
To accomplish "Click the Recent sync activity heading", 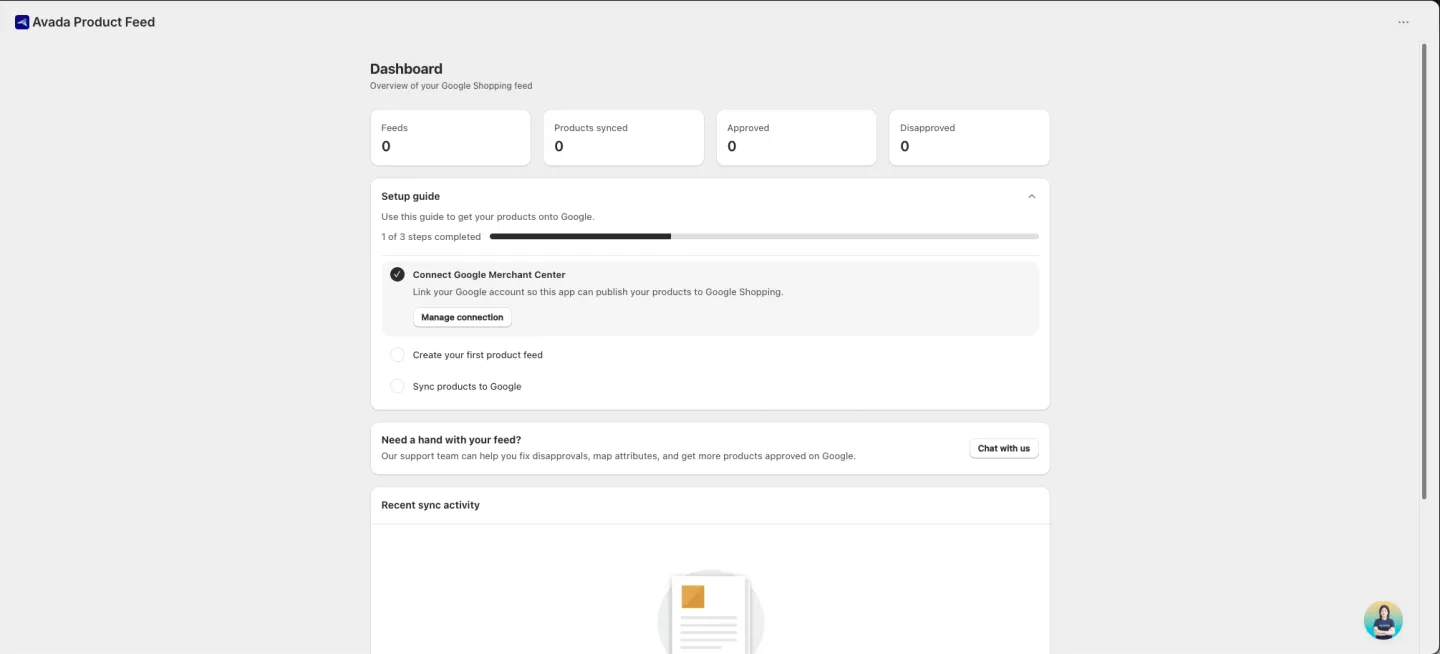I will pyautogui.click(x=431, y=505).
